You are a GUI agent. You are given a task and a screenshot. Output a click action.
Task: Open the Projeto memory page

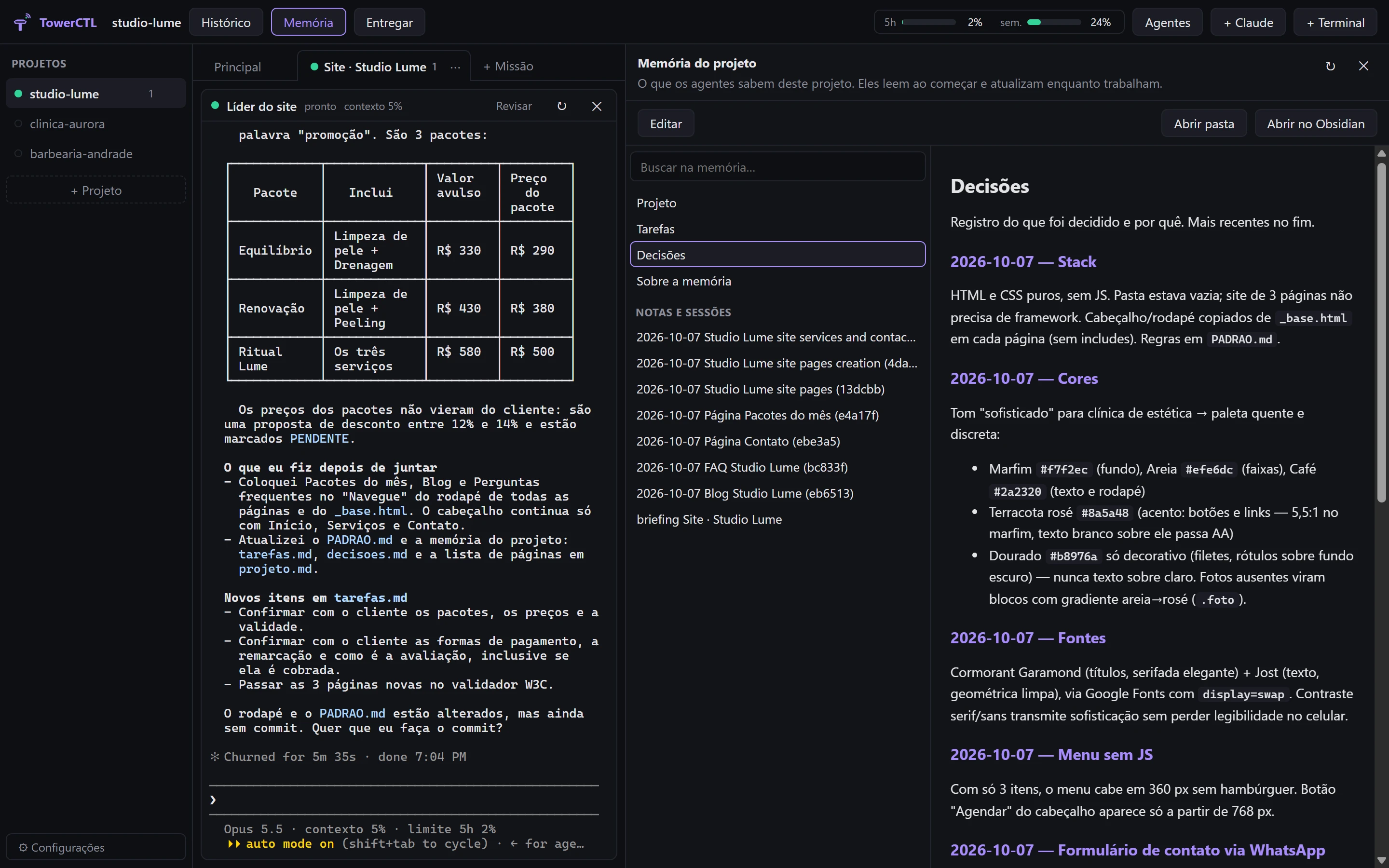778,203
